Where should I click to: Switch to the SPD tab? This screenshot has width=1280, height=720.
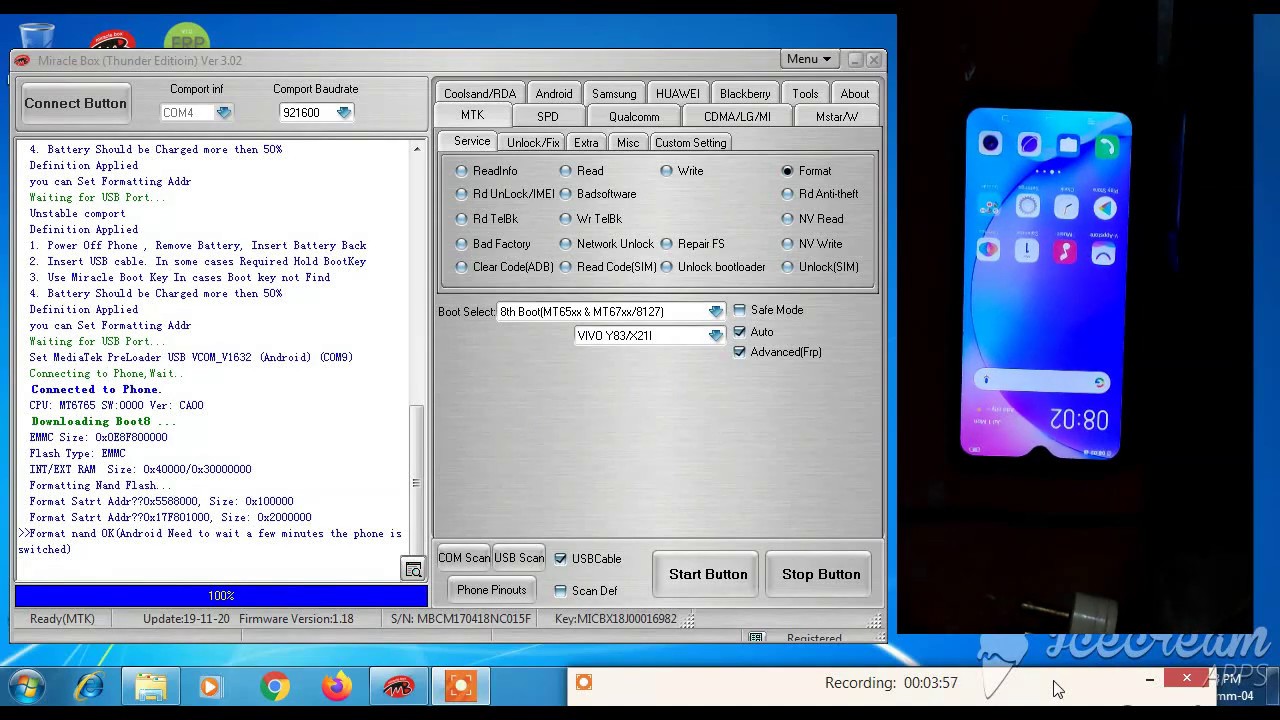point(548,117)
